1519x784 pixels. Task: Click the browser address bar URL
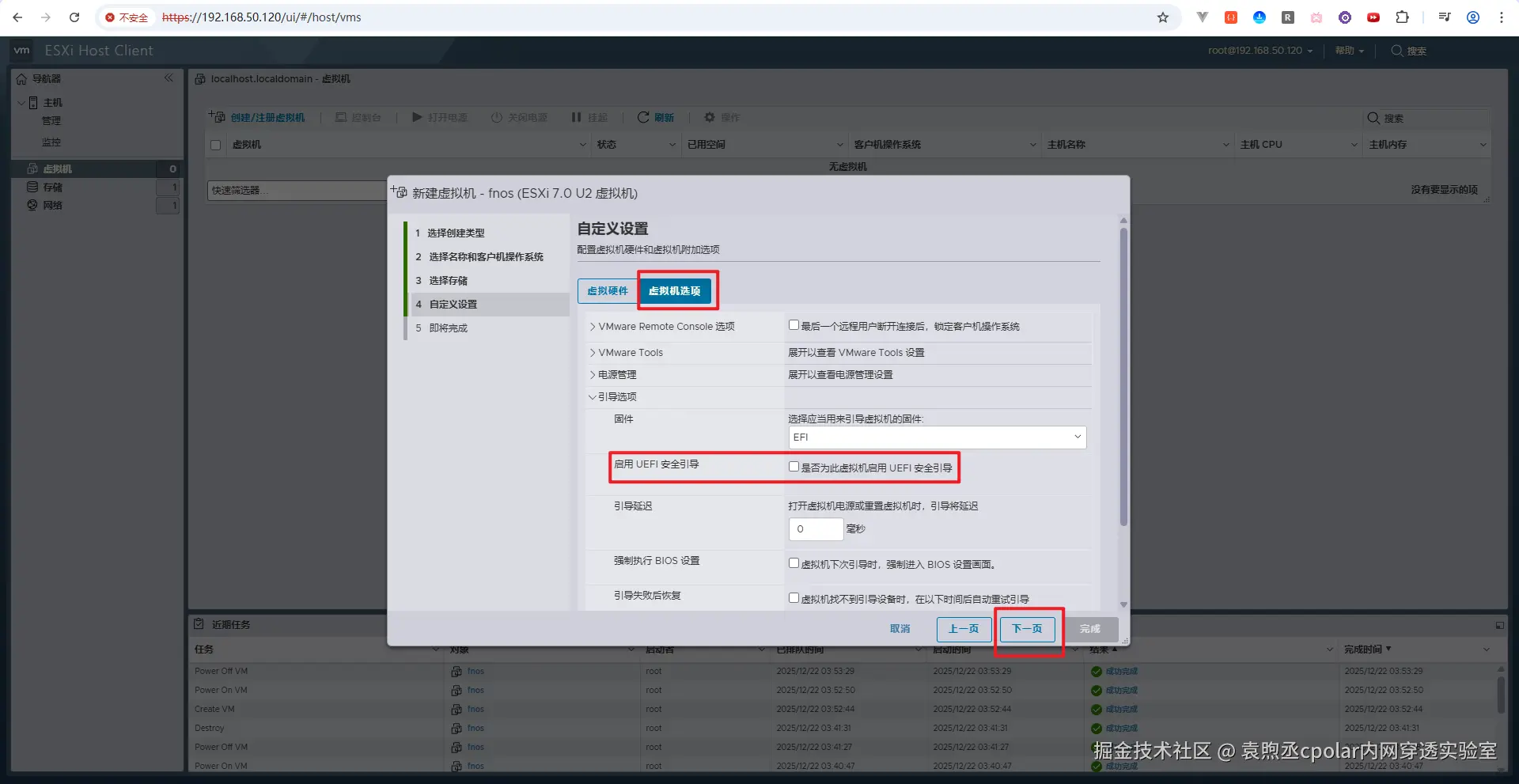pyautogui.click(x=261, y=17)
